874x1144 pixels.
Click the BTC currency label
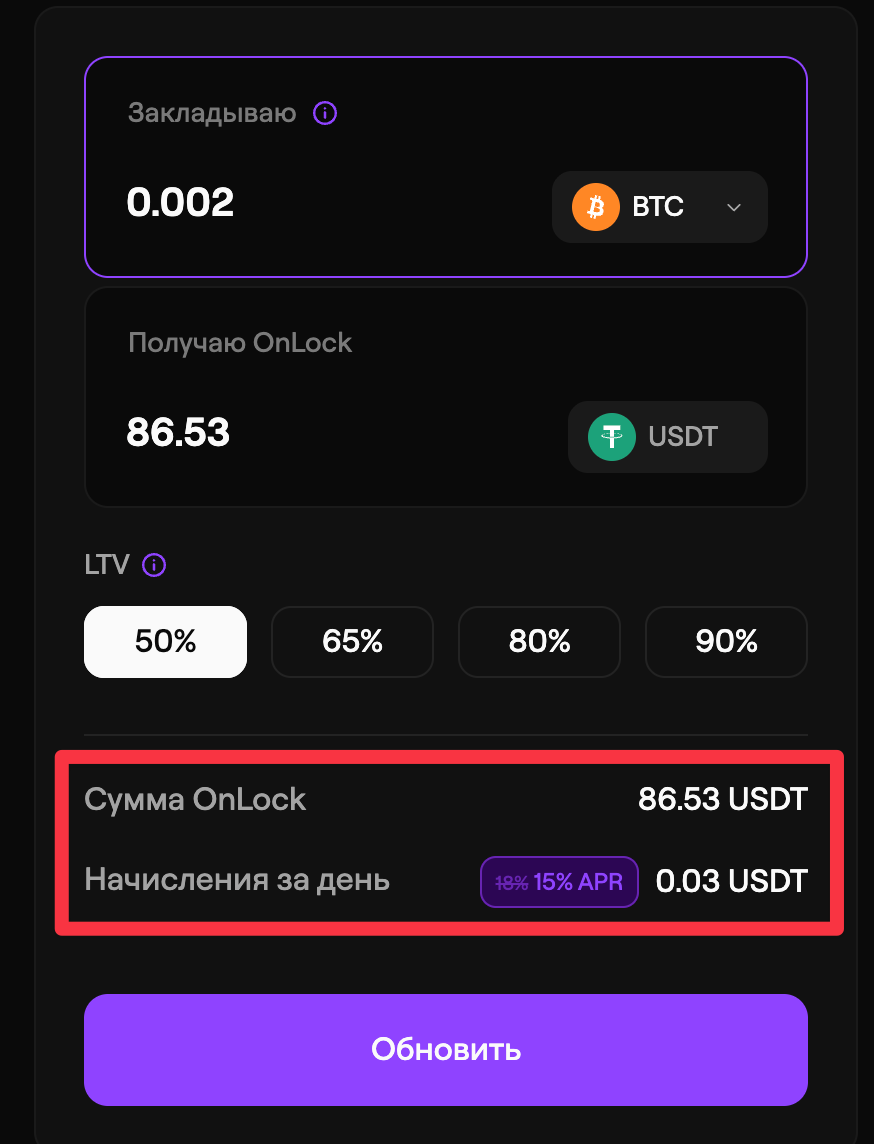pyautogui.click(x=658, y=207)
